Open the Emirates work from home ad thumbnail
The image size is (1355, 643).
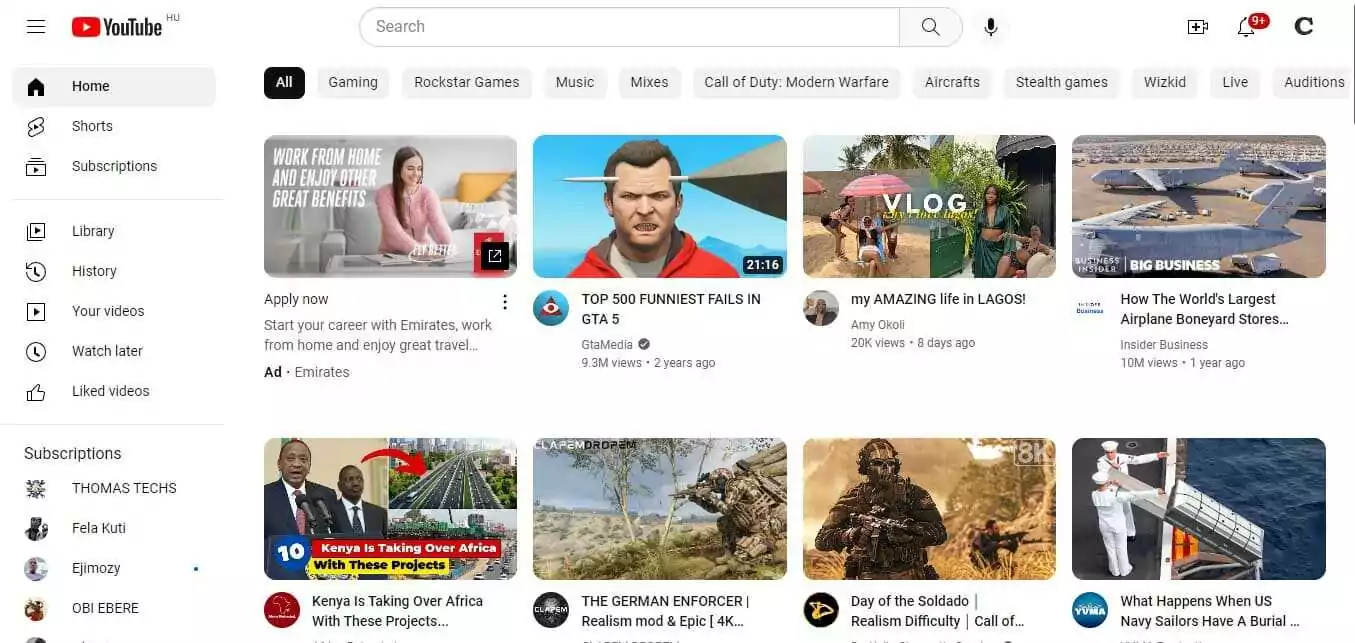click(390, 206)
